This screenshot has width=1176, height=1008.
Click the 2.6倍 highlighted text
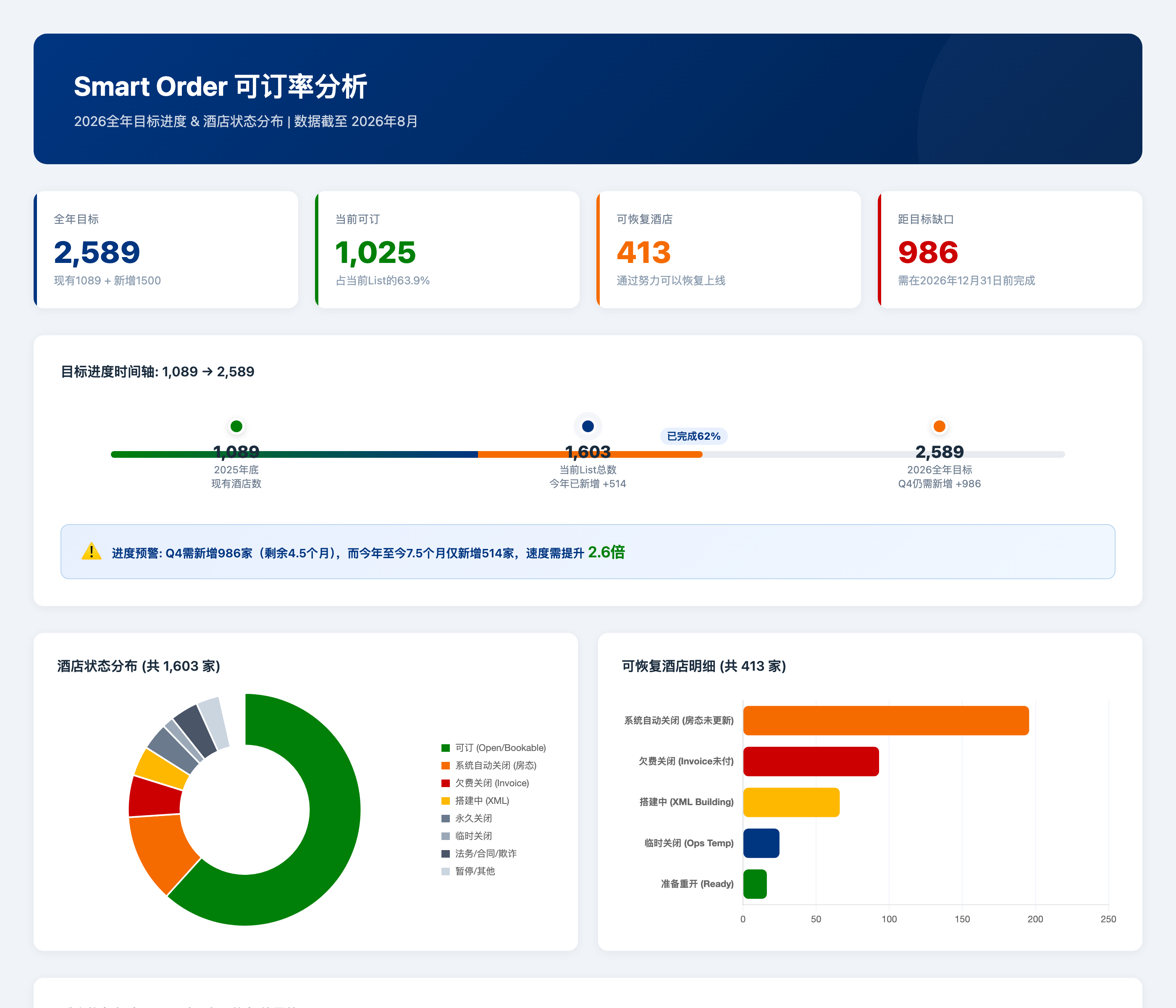click(x=606, y=552)
